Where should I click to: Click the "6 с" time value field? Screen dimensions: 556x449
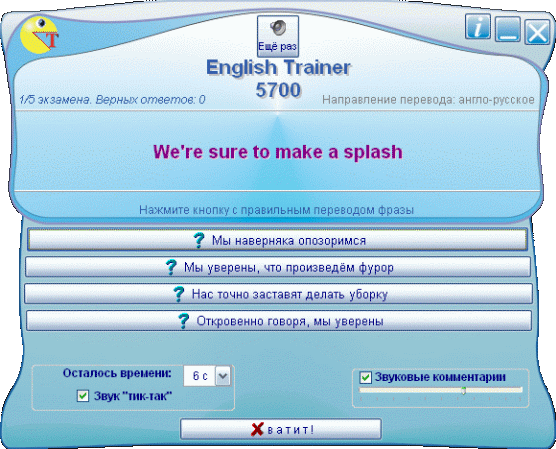(x=200, y=376)
